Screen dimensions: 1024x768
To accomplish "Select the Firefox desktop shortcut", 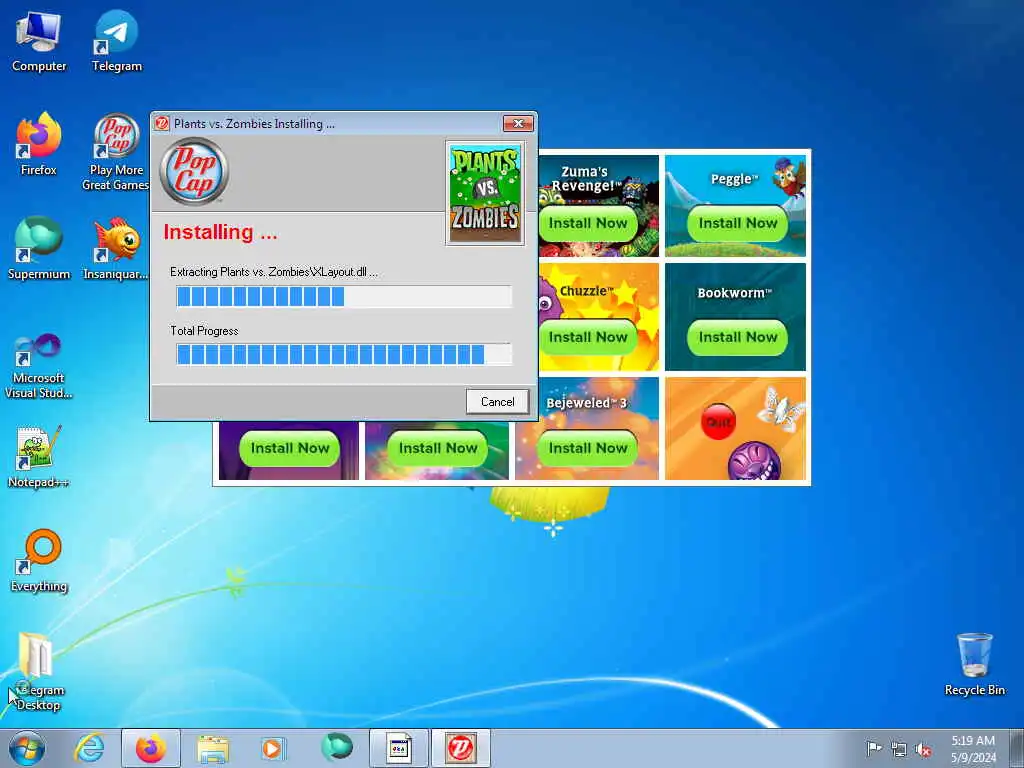I will [x=39, y=145].
